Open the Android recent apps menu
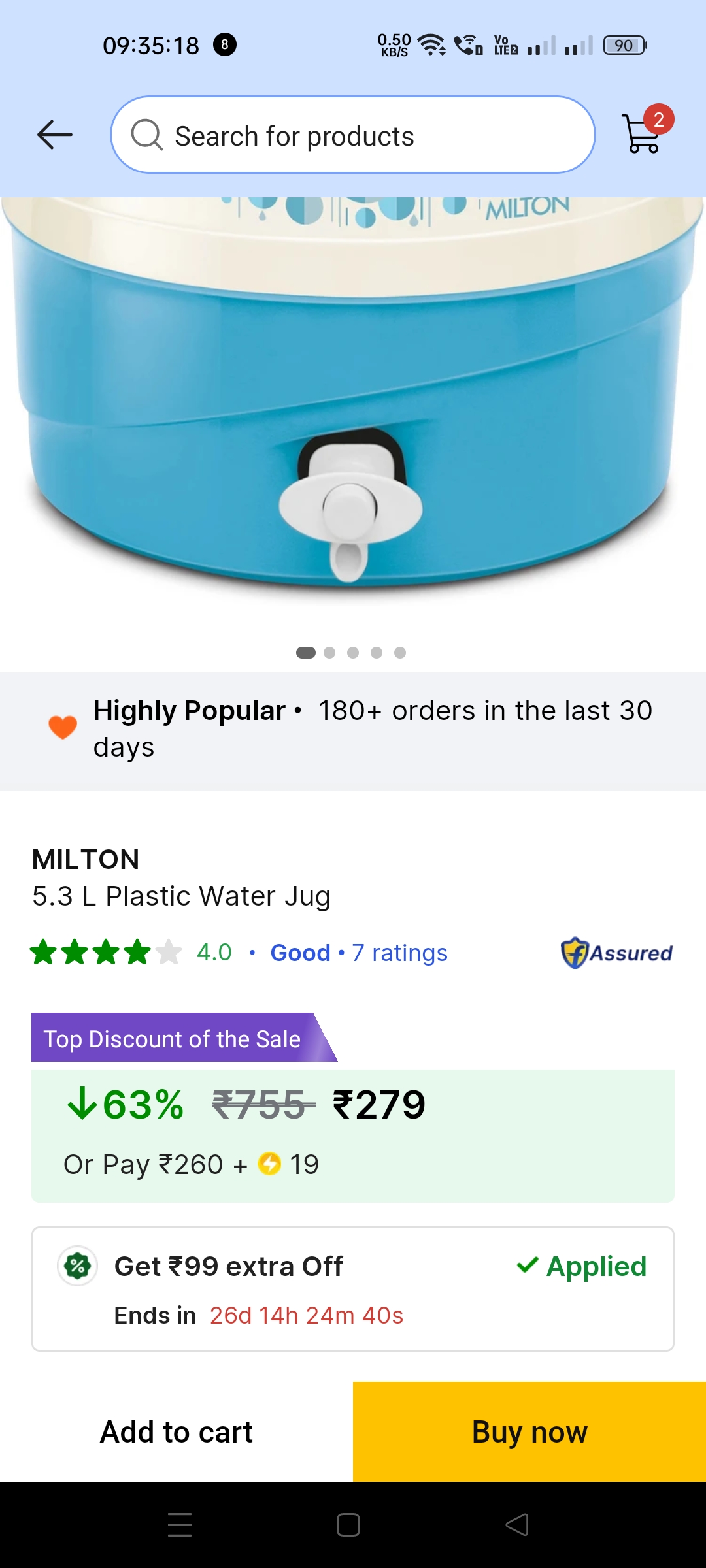The width and height of the screenshot is (706, 1568). point(180,1524)
